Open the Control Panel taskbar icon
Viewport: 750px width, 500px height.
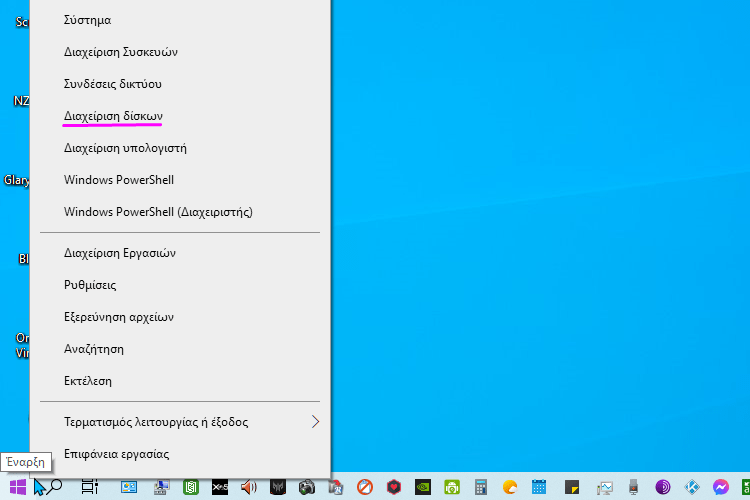point(129,487)
